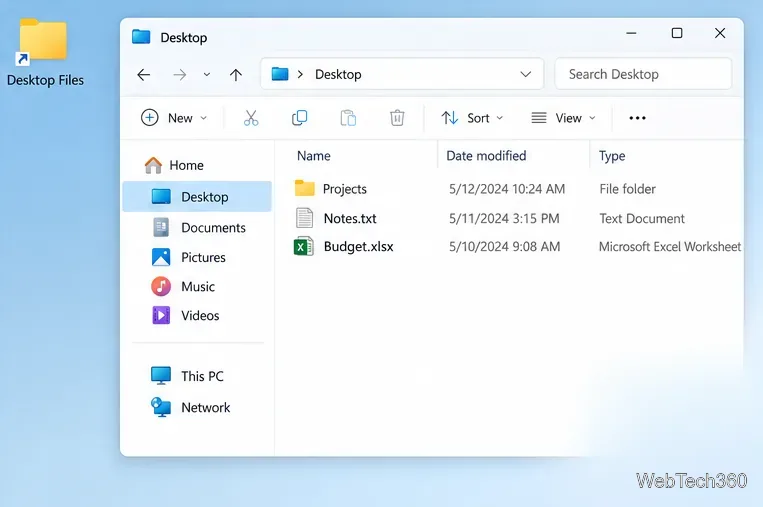Click the Copy icon
Viewport: 763px width, 507px height.
pos(299,118)
